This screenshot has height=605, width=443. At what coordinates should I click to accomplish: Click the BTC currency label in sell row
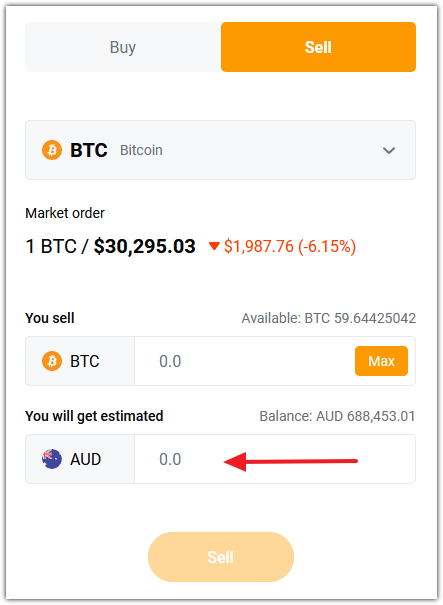(85, 361)
